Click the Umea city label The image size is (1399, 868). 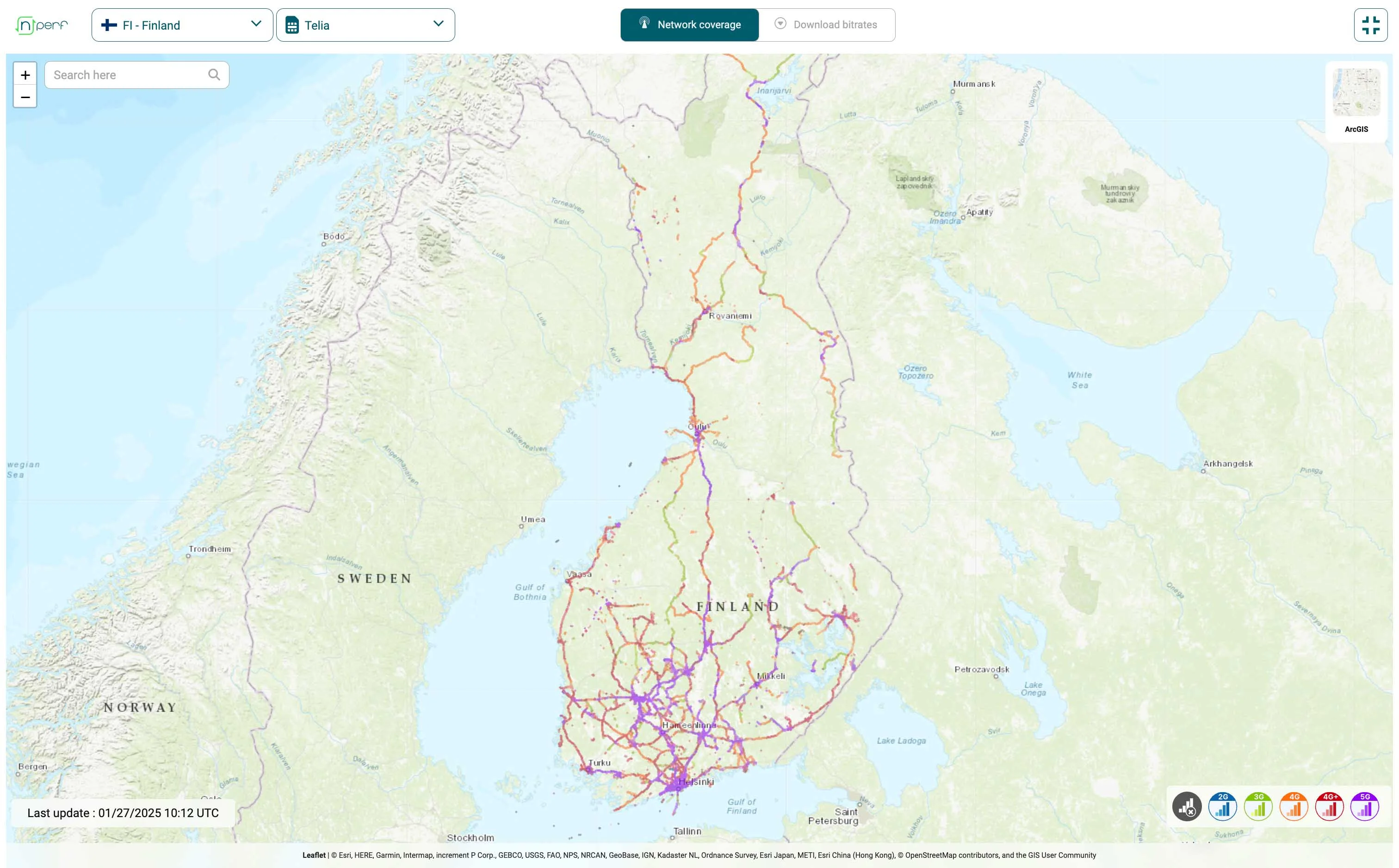pyautogui.click(x=532, y=519)
